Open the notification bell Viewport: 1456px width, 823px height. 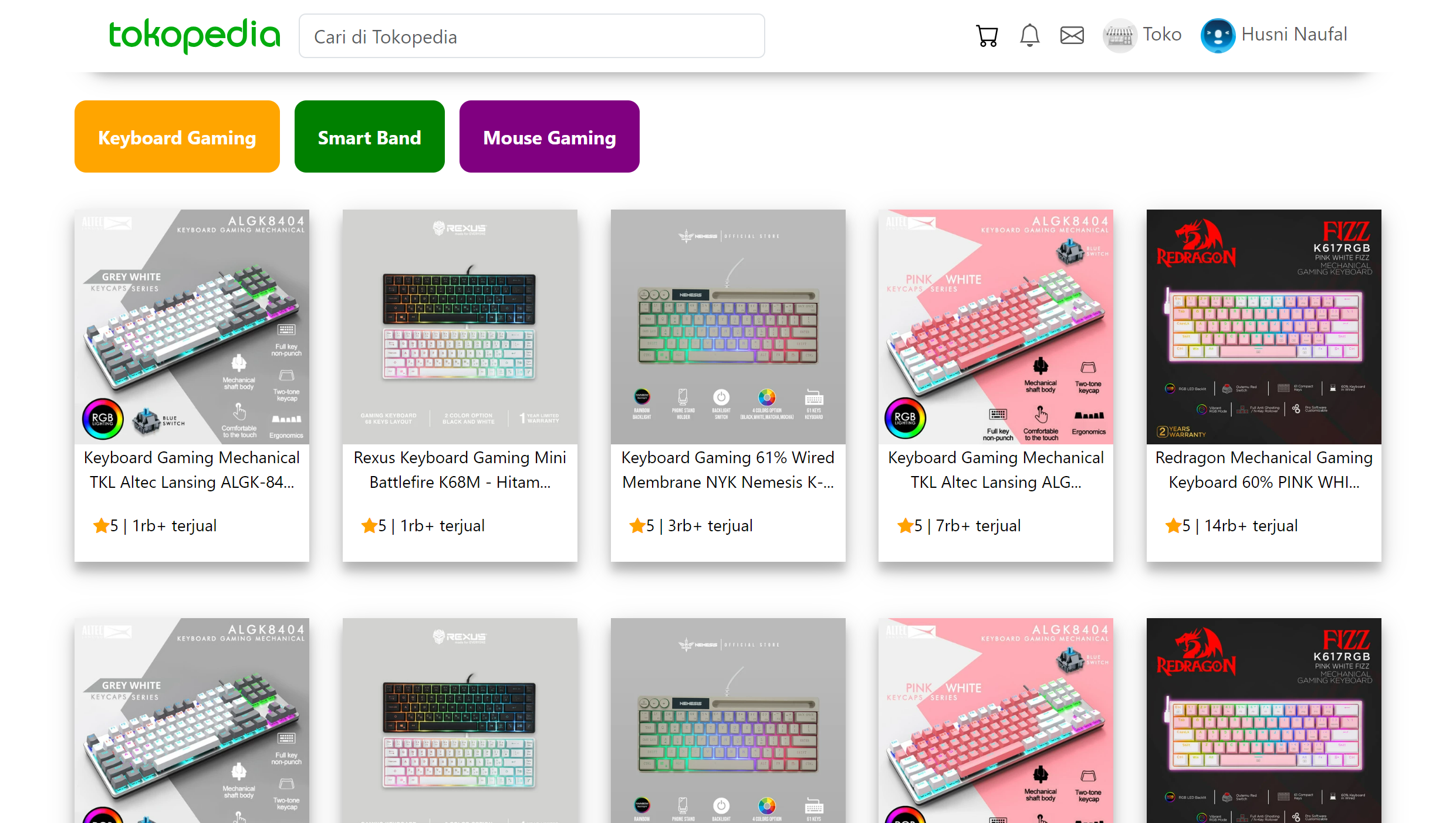[x=1029, y=35]
